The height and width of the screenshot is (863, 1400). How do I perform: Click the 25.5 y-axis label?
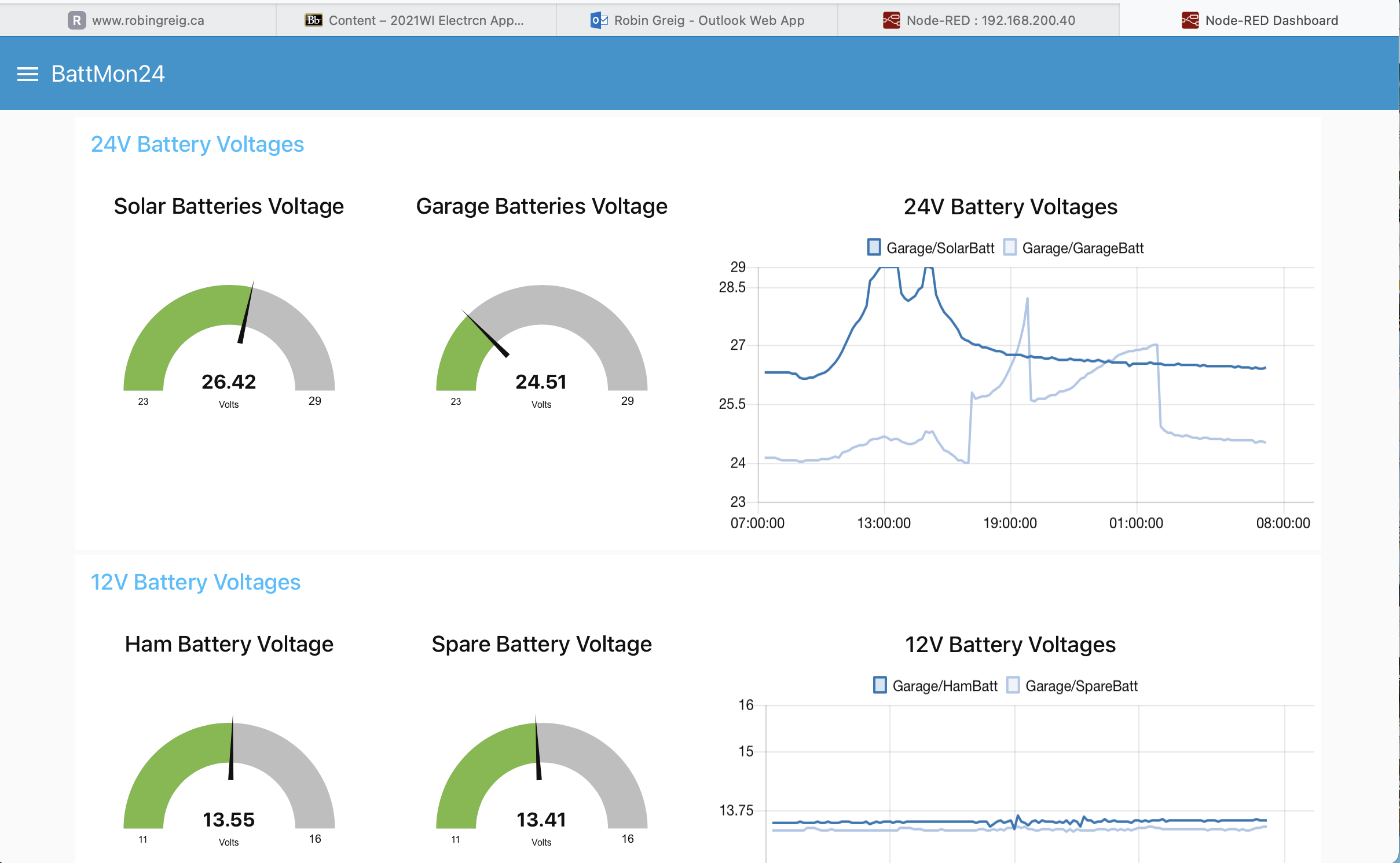(x=732, y=404)
